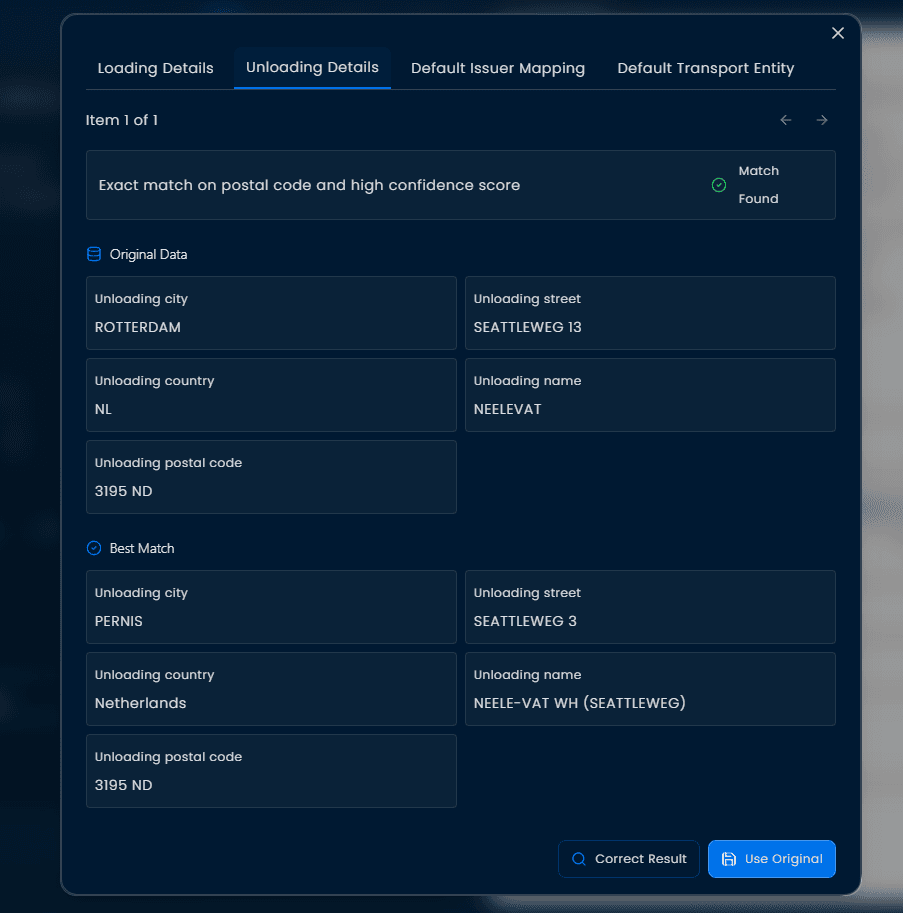Click the 3195 ND original postal code field
The height and width of the screenshot is (913, 903).
click(x=271, y=477)
